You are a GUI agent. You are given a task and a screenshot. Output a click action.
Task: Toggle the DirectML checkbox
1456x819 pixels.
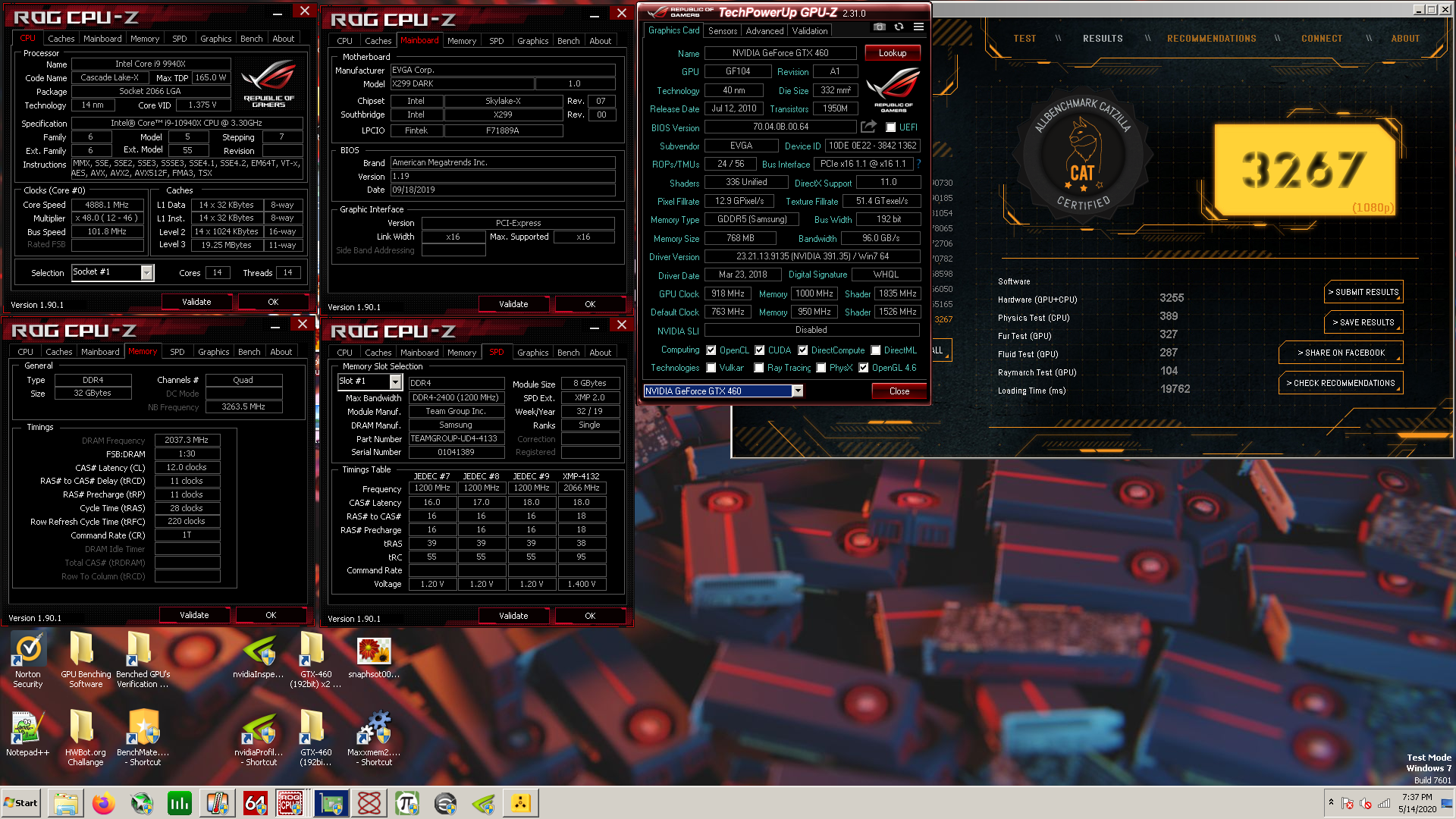coord(876,350)
